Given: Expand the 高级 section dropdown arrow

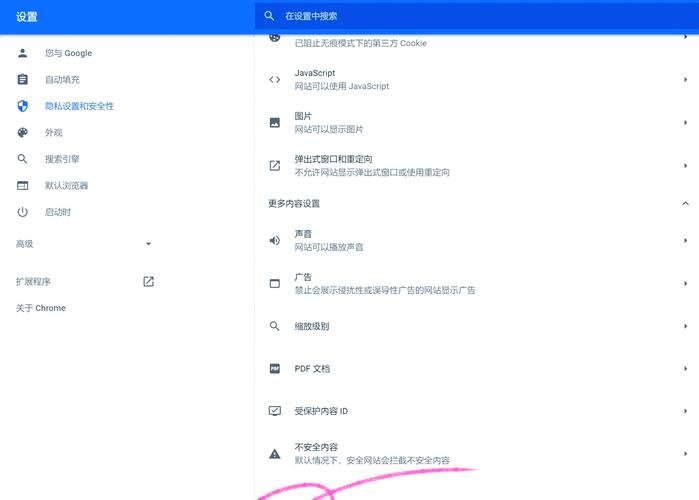Looking at the screenshot, I should (148, 244).
